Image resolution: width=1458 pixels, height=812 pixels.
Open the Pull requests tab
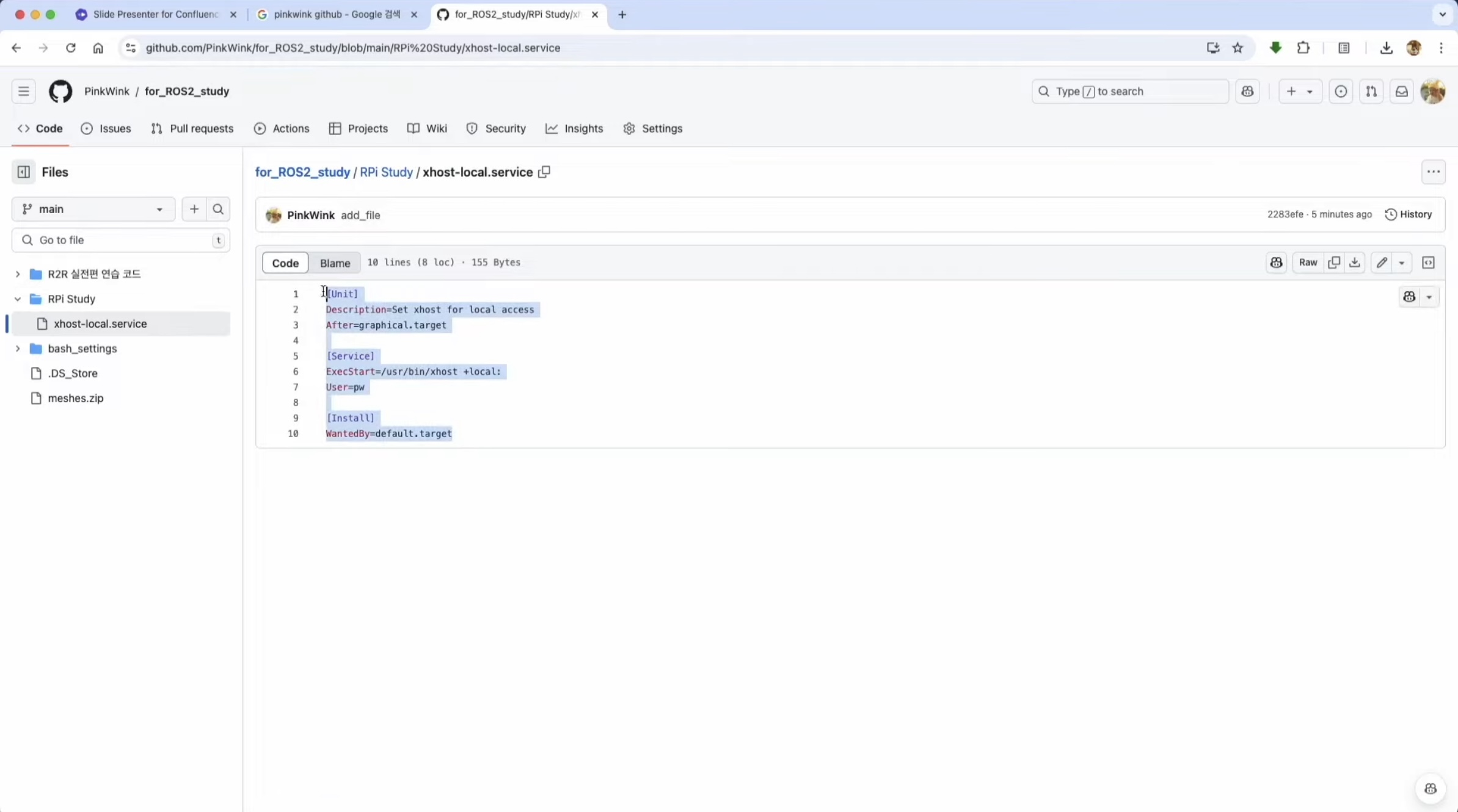coord(192,129)
